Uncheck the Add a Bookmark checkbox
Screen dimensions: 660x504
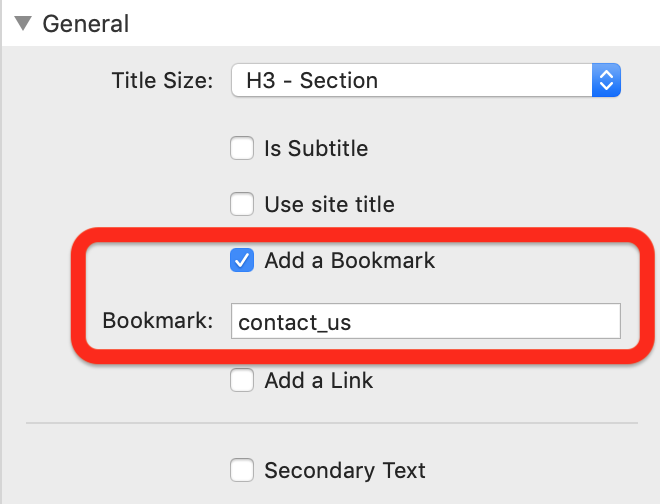[x=242, y=260]
